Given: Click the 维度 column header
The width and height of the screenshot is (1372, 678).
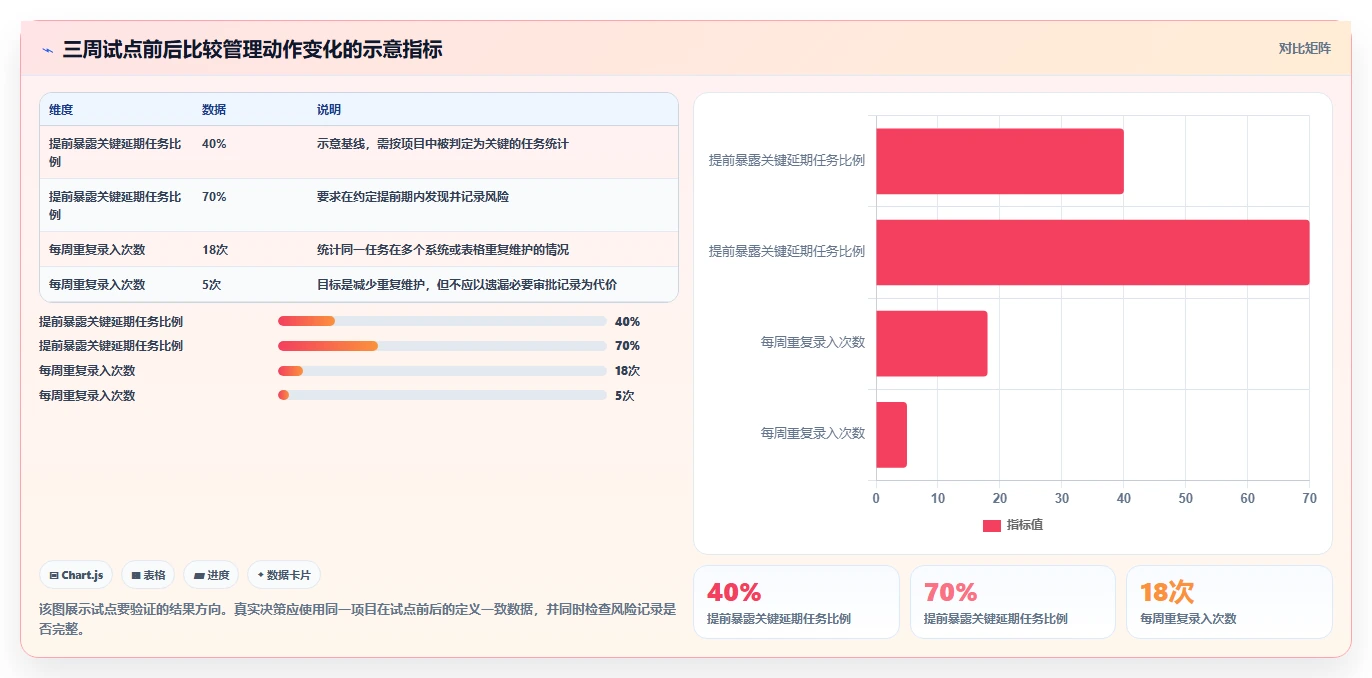Looking at the screenshot, I should click(61, 110).
